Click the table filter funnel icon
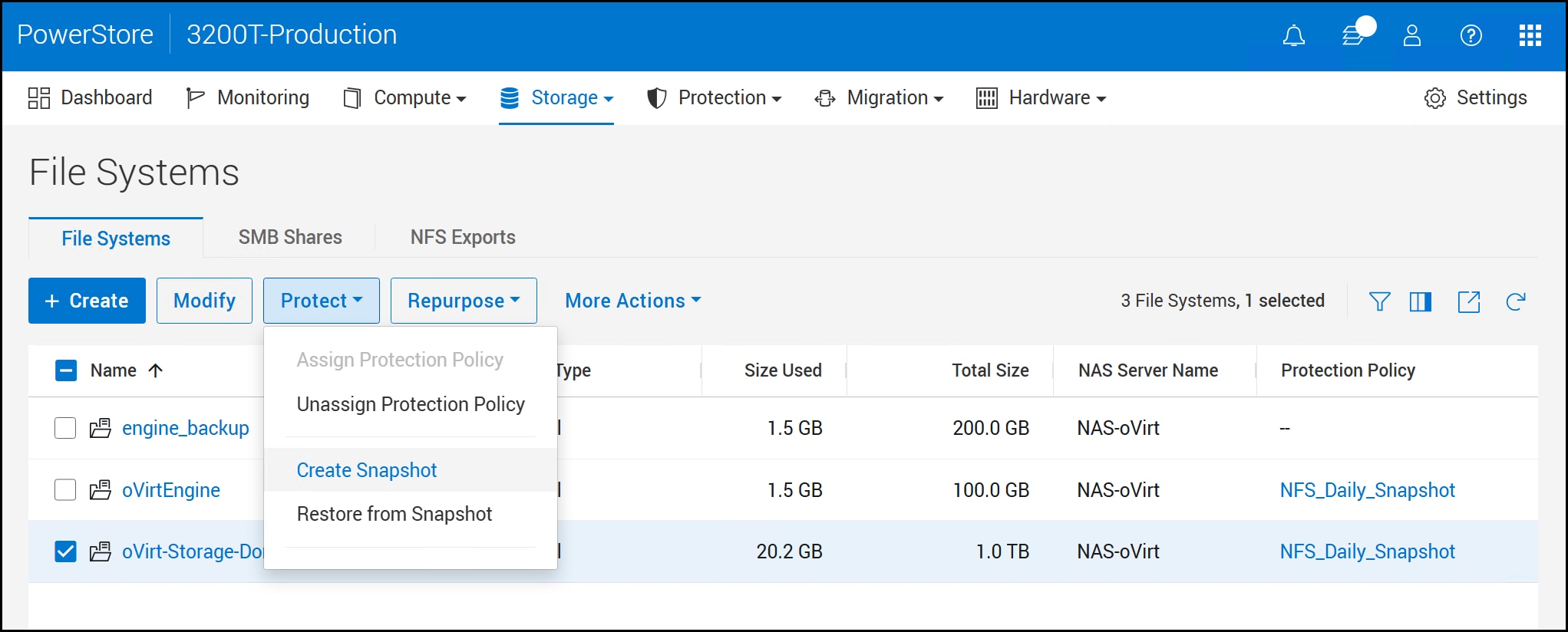 (1379, 301)
